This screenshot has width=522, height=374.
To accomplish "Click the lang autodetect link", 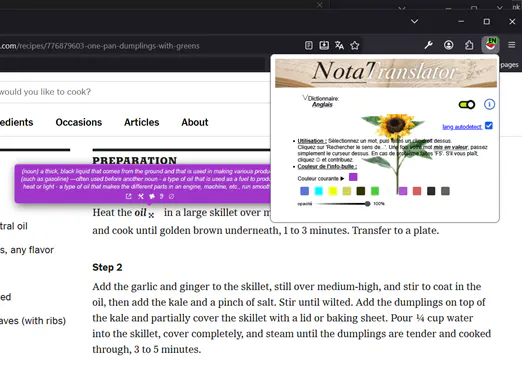I will tap(462, 127).
